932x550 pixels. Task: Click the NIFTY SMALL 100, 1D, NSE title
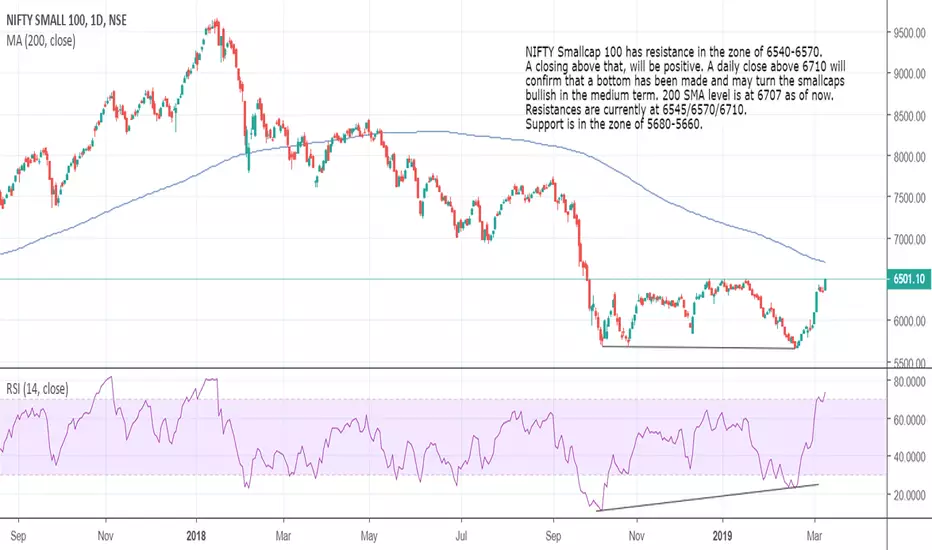tap(66, 20)
